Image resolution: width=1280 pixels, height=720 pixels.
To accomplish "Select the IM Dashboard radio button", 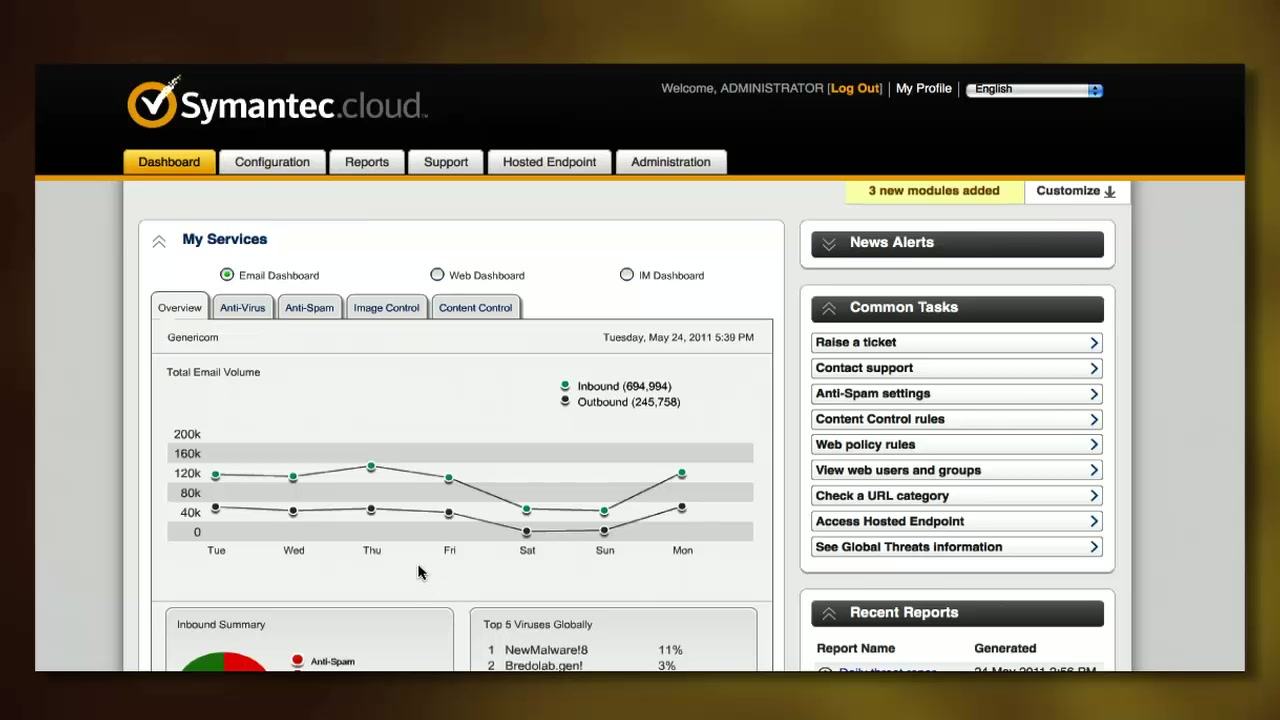I will (x=627, y=275).
